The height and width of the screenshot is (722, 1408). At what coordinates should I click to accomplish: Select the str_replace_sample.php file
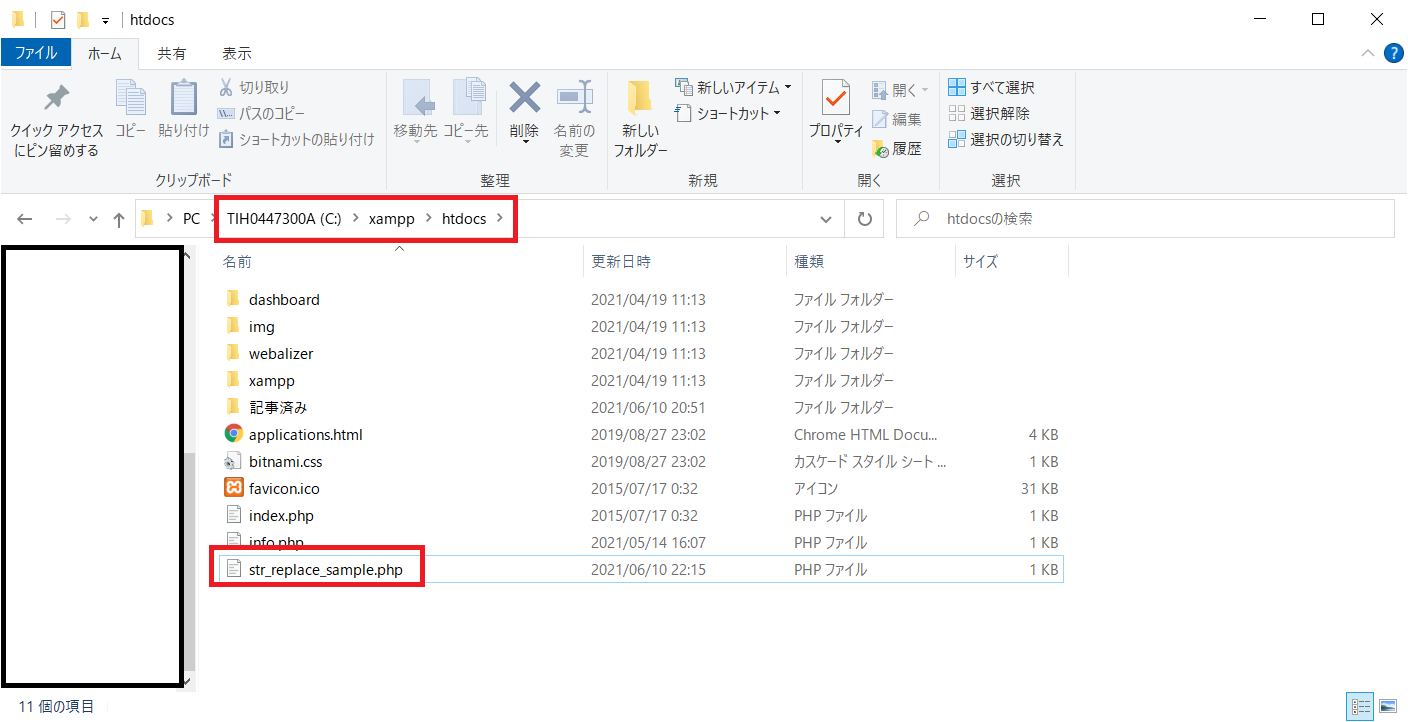pos(325,569)
